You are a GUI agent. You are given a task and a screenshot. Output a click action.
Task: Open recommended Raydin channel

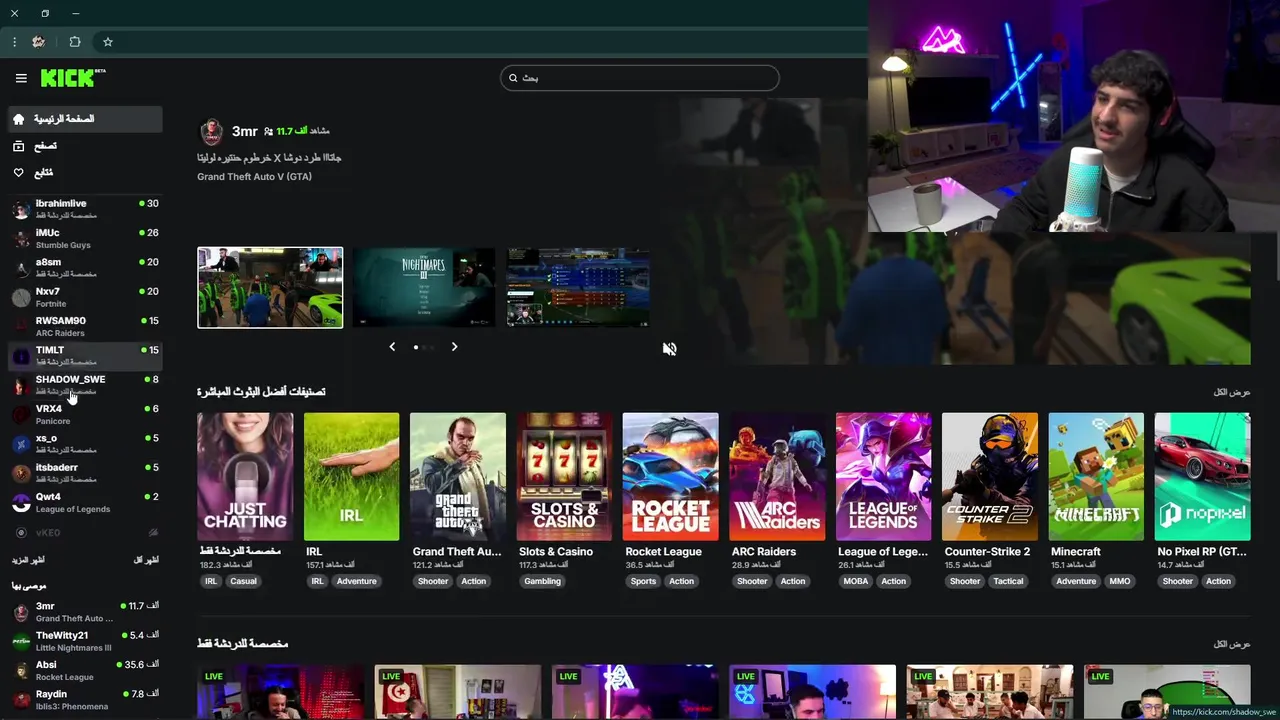[x=85, y=699]
